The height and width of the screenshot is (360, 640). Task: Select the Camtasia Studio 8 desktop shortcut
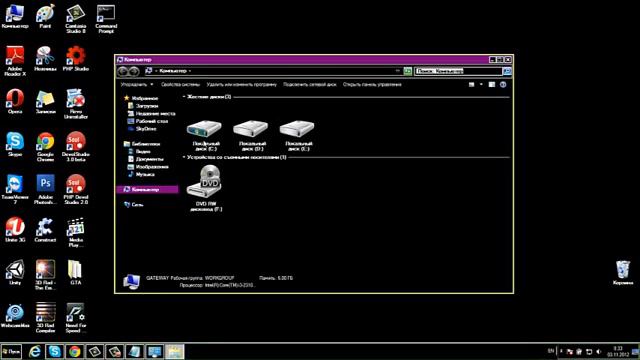pyautogui.click(x=76, y=19)
